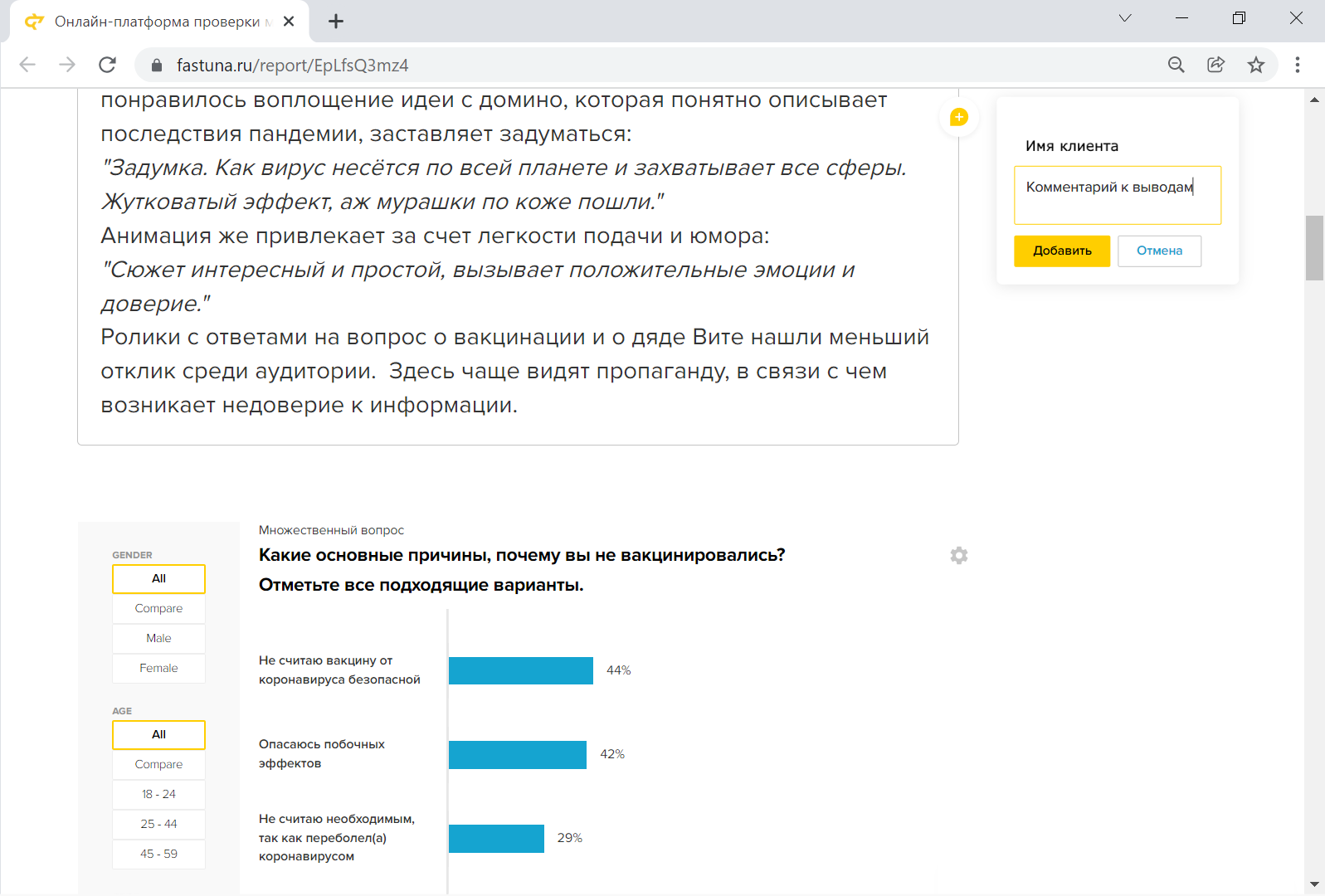Screen dimensions: 1325x896
Task: Click the 42% bar in chart
Action: coord(518,755)
